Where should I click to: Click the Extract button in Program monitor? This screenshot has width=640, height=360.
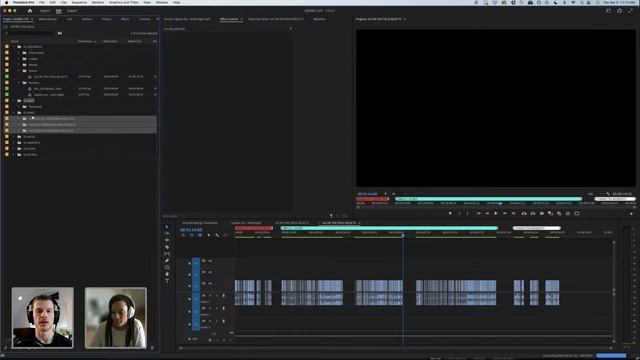coord(533,213)
